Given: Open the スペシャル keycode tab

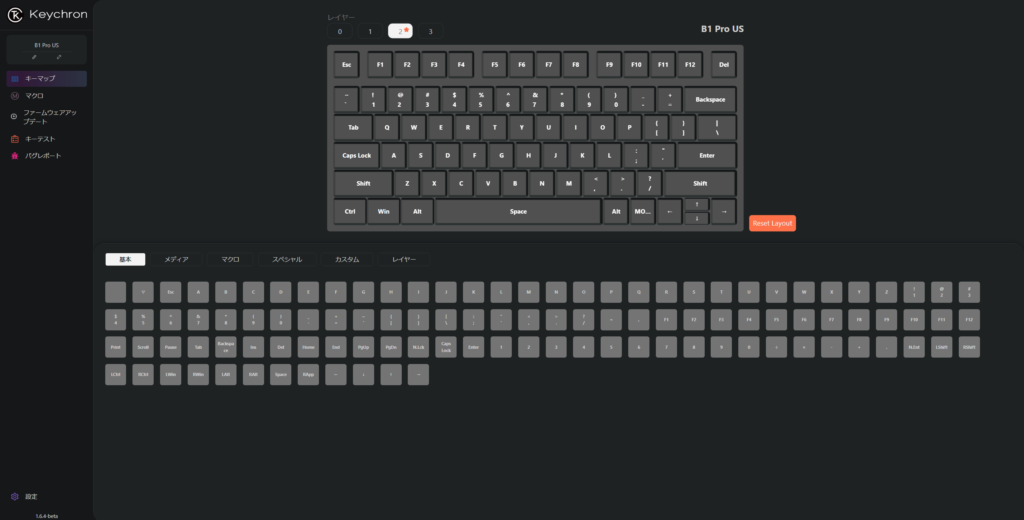Looking at the screenshot, I should (x=287, y=259).
